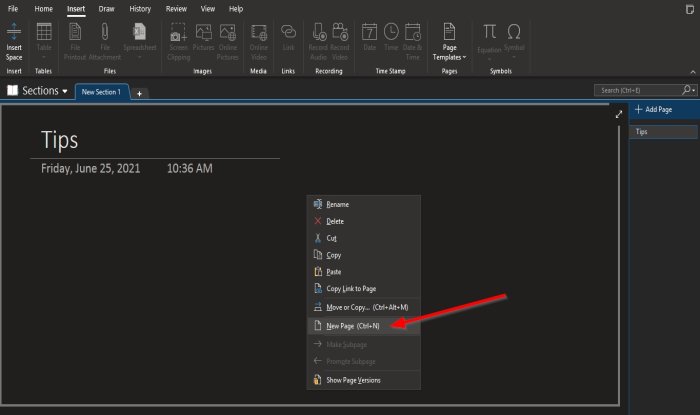Click the date Friday, June 25, 2021
This screenshot has height=415, width=700.
coord(91,169)
